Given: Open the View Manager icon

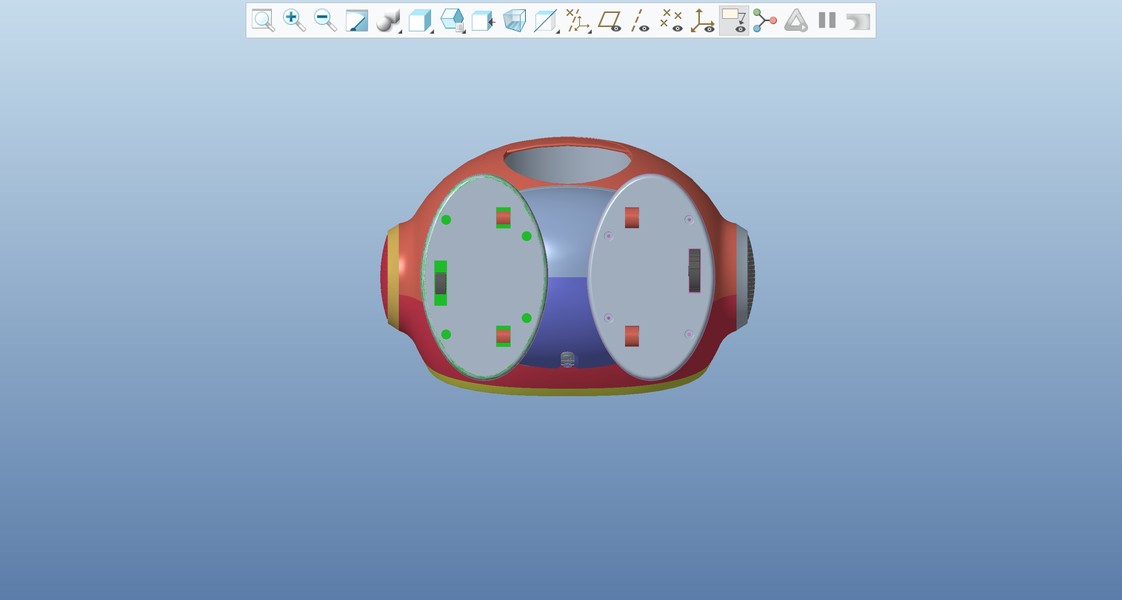Looking at the screenshot, I should [483, 20].
